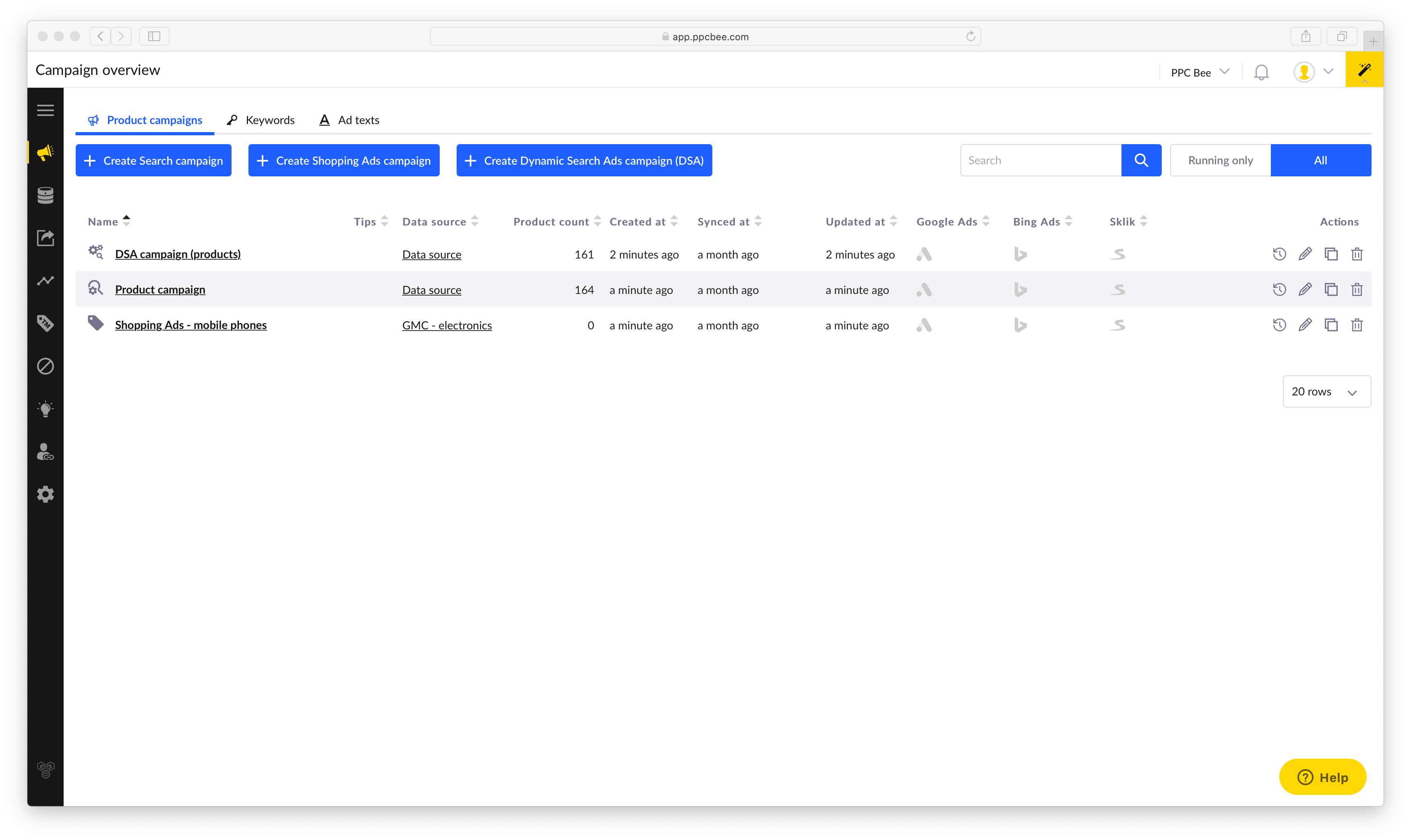Screen dimensions: 1411x840
Task: Switch to Ad texts tab
Action: pos(349,120)
